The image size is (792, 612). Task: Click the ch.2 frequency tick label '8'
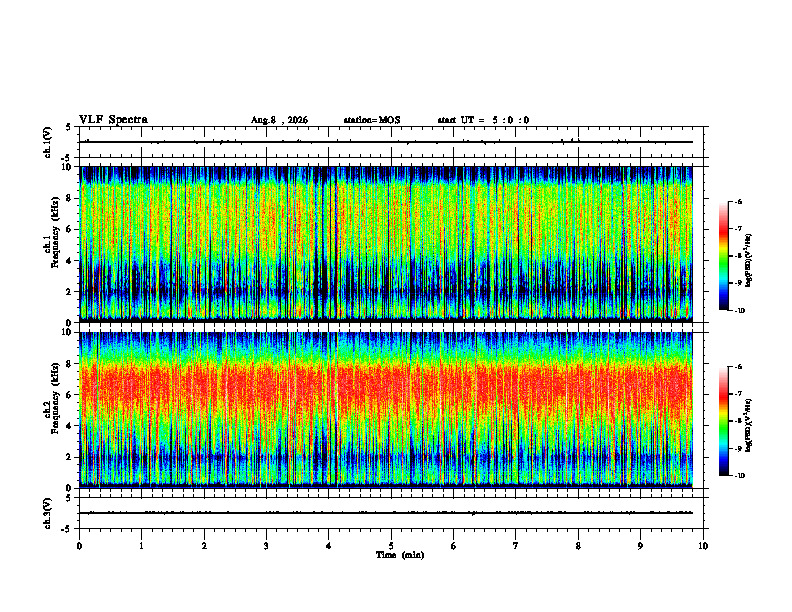click(70, 364)
